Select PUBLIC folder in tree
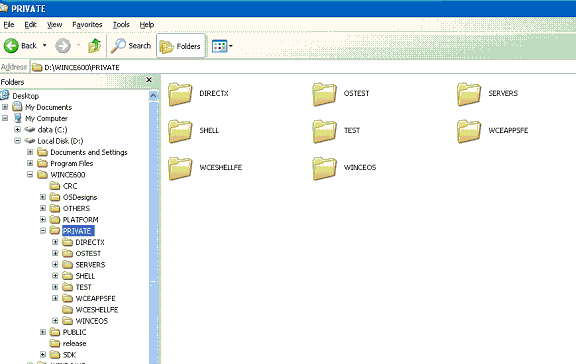576x364 pixels. 75,332
